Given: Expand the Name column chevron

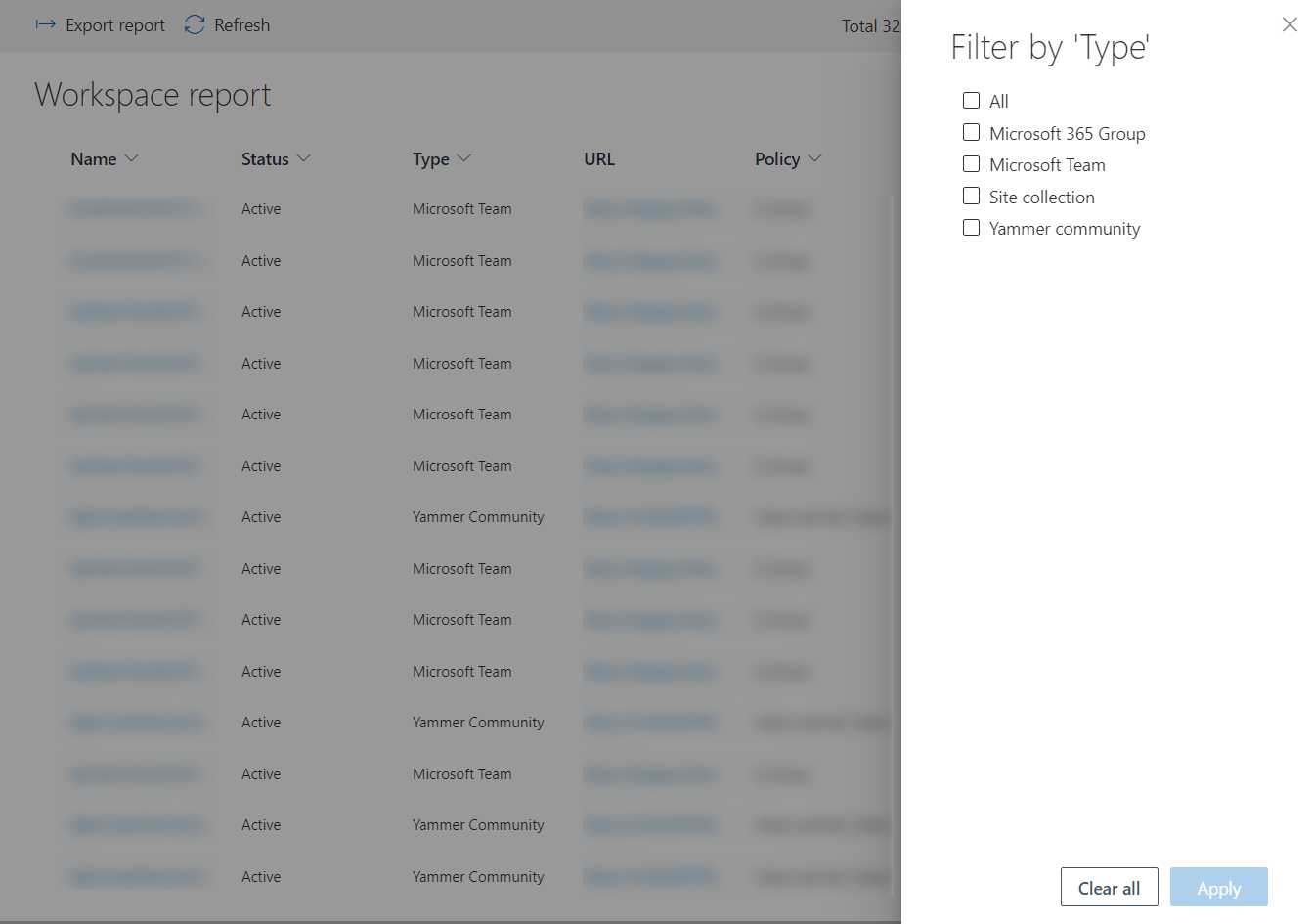Looking at the screenshot, I should [132, 158].
